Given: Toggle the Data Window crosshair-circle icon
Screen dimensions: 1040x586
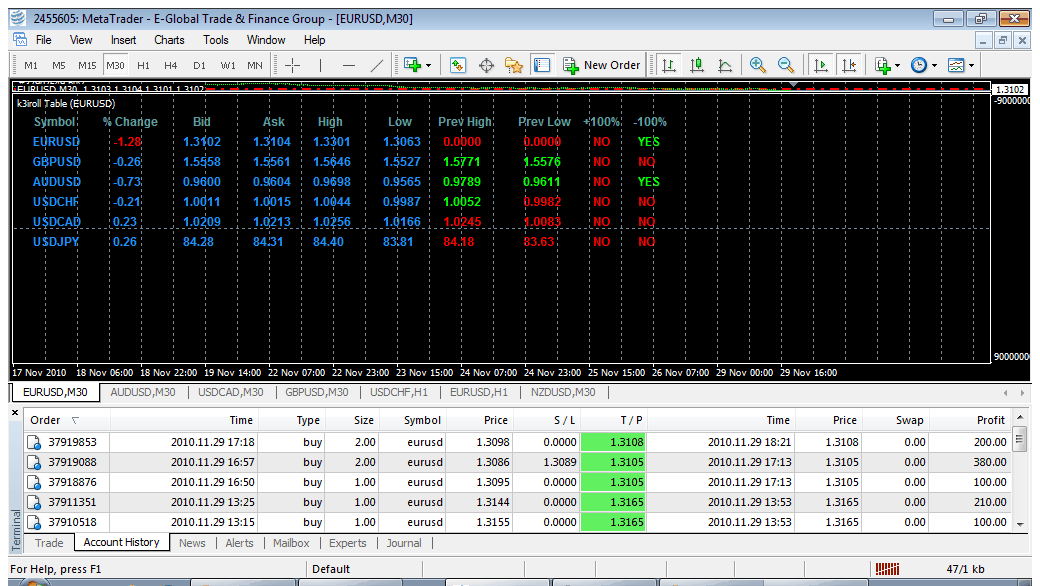Looking at the screenshot, I should click(x=486, y=65).
